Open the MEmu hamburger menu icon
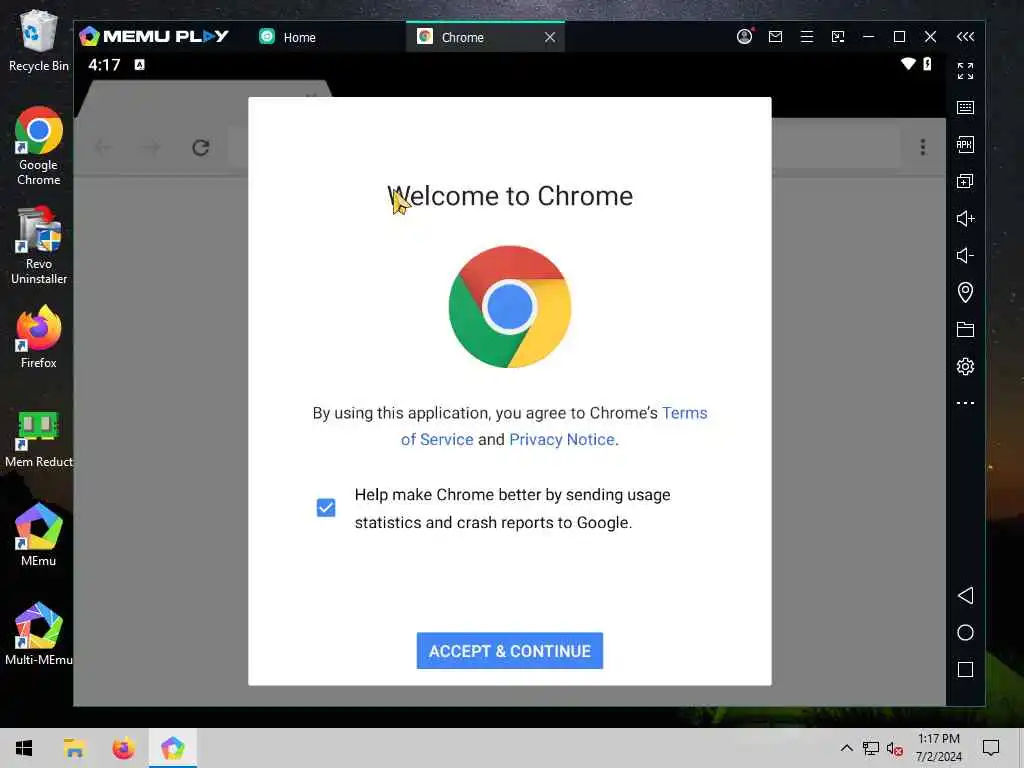The height and width of the screenshot is (768, 1024). pyautogui.click(x=807, y=37)
